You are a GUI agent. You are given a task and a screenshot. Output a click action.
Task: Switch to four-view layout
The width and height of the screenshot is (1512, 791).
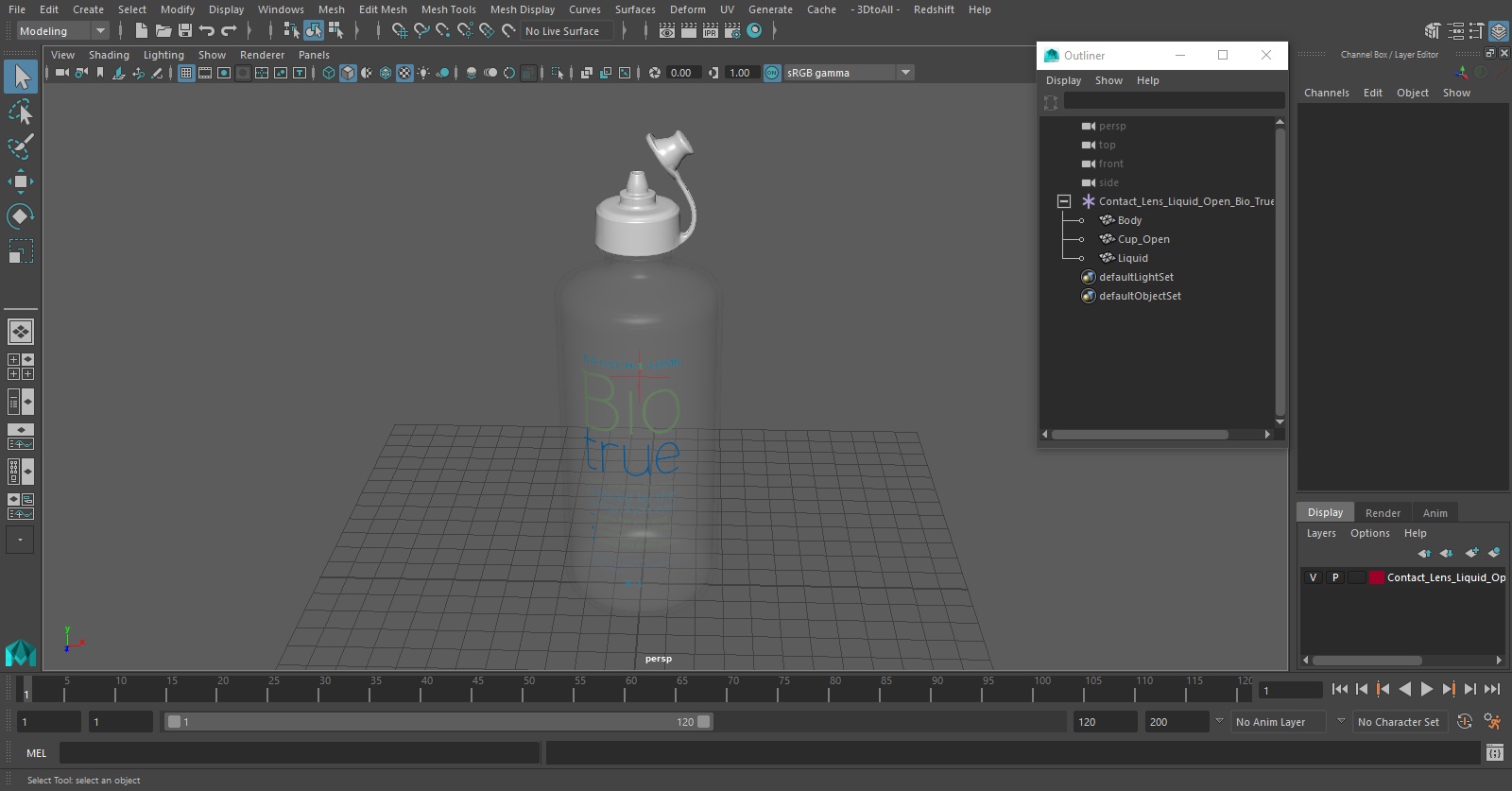pos(21,367)
